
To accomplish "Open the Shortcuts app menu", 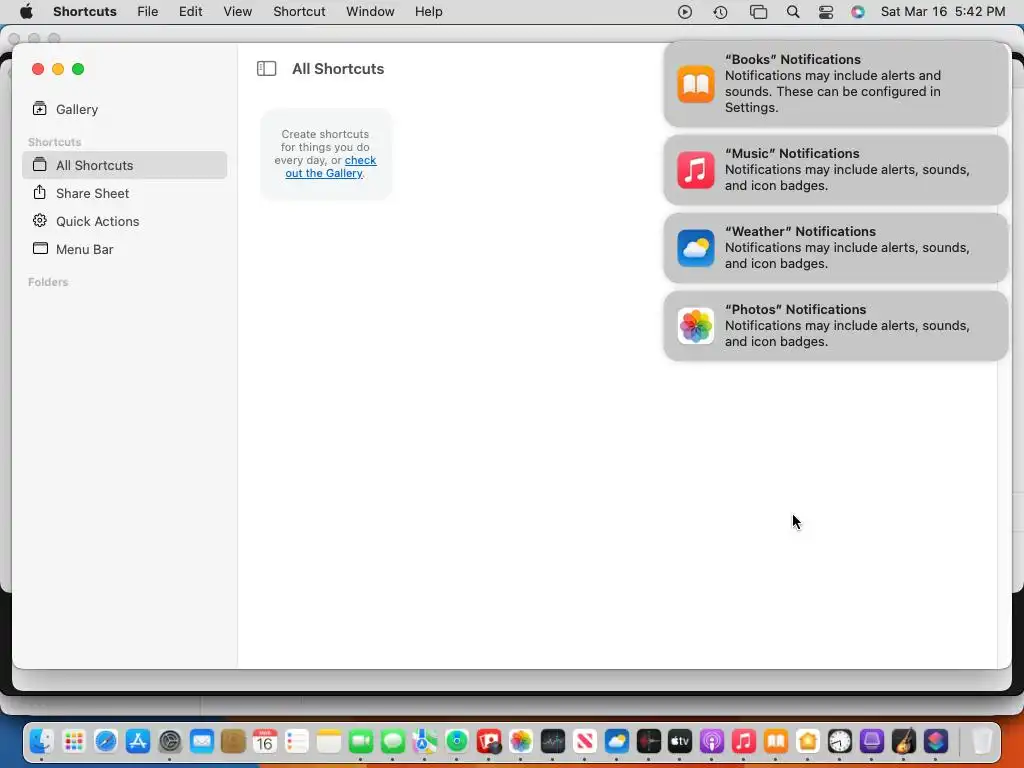I will (85, 12).
